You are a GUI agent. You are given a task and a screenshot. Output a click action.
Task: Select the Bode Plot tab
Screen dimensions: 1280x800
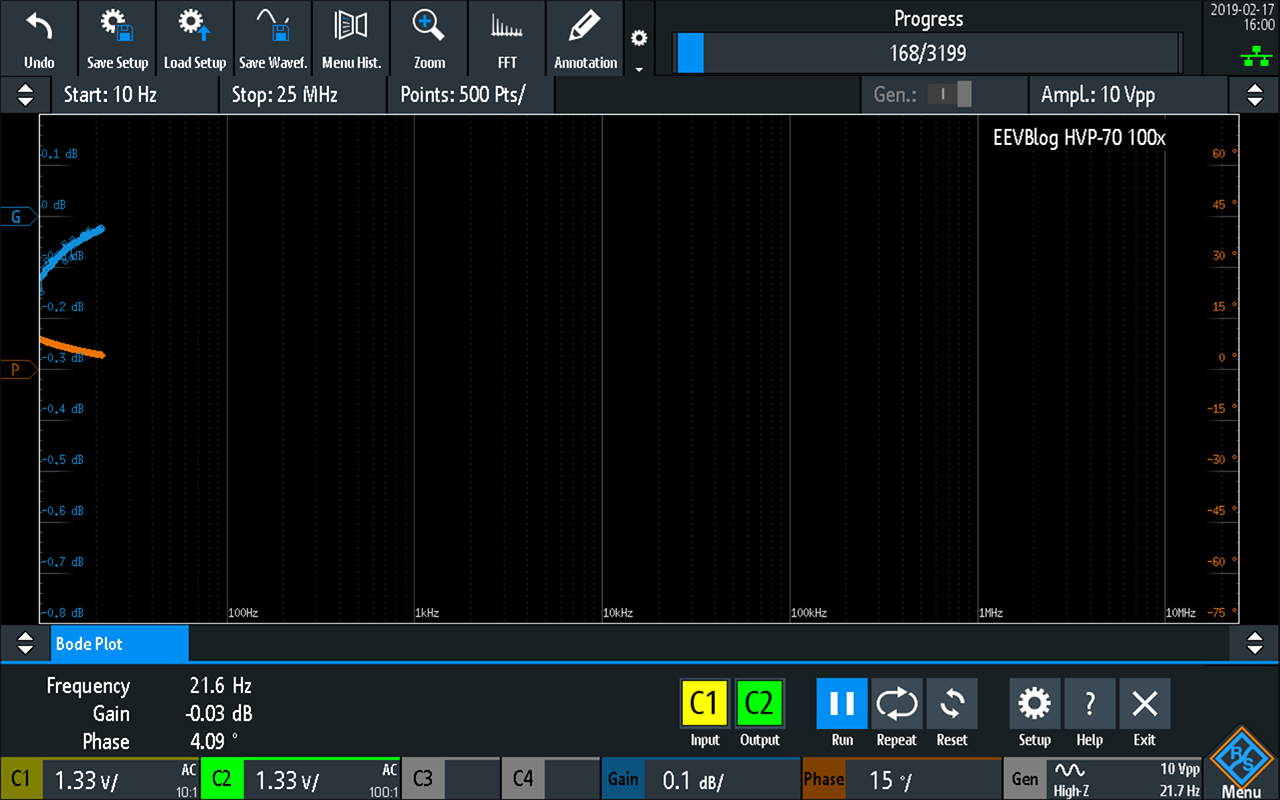[119, 644]
